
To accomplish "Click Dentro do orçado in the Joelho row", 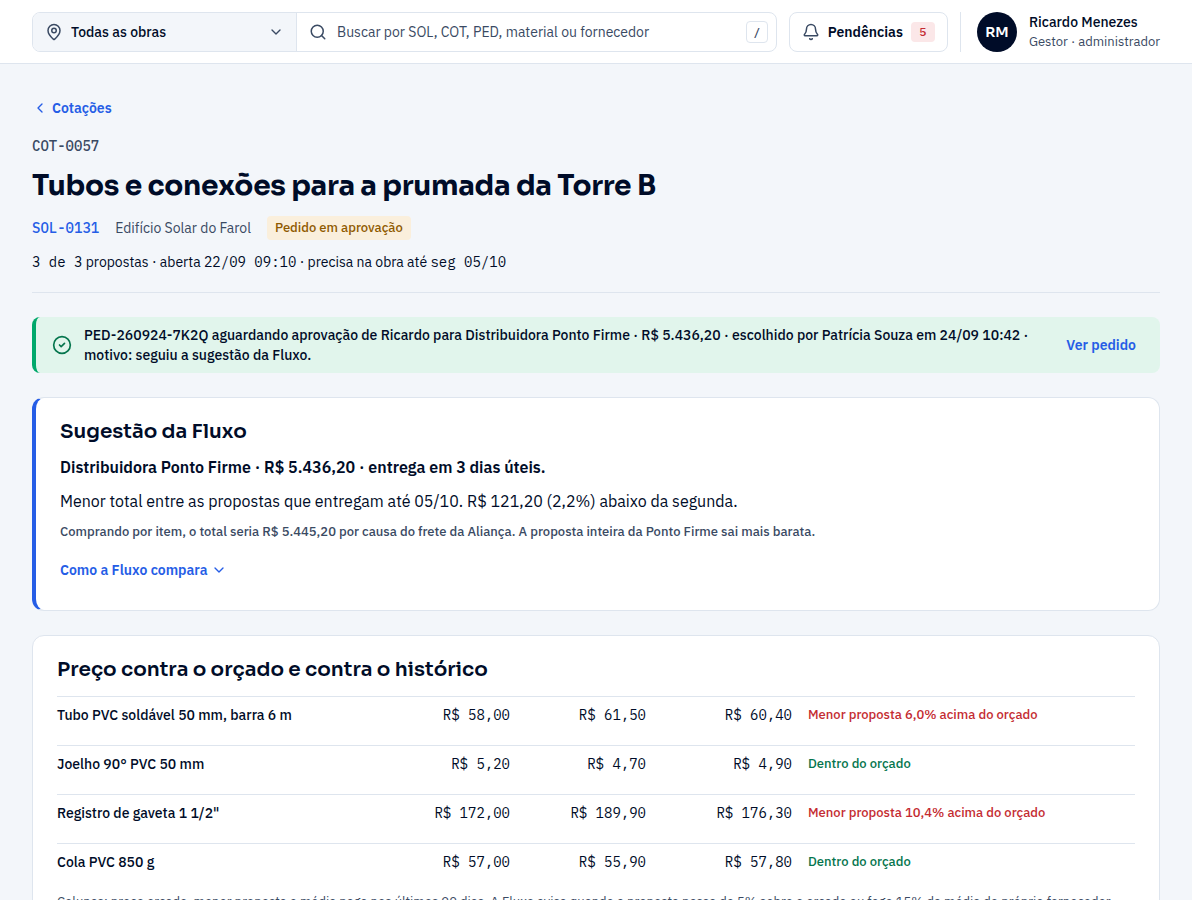I will [859, 764].
